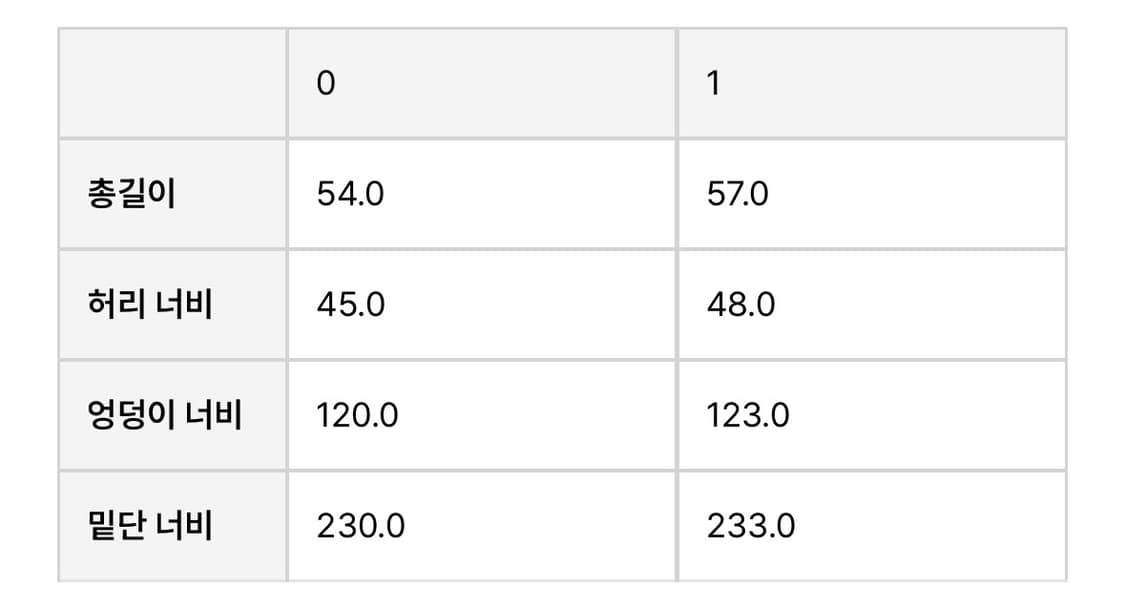Screen dimensions: 1125x611
Task: Select the empty top-left header cell
Action: (173, 84)
